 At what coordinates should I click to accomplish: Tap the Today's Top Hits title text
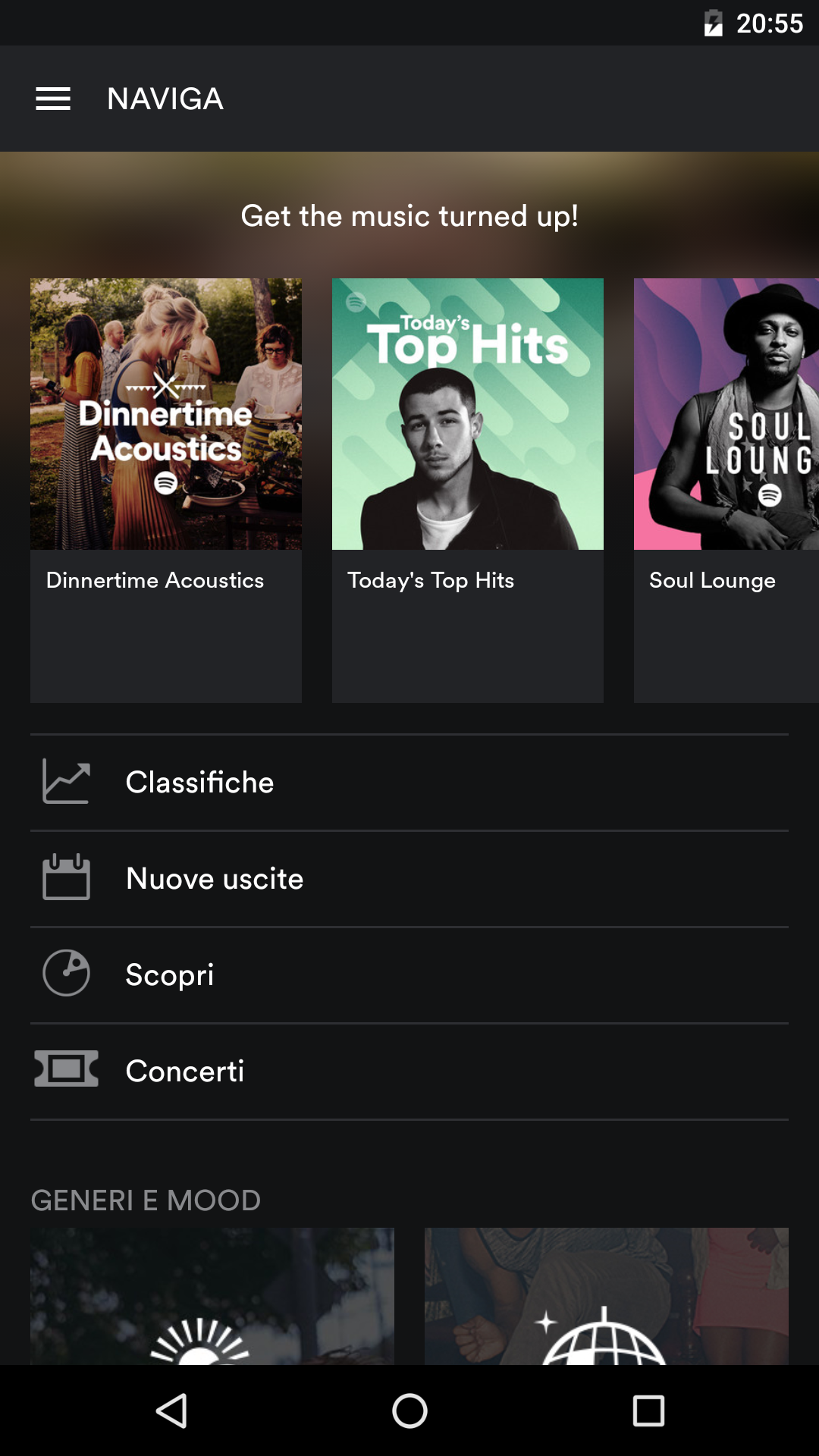pos(431,581)
